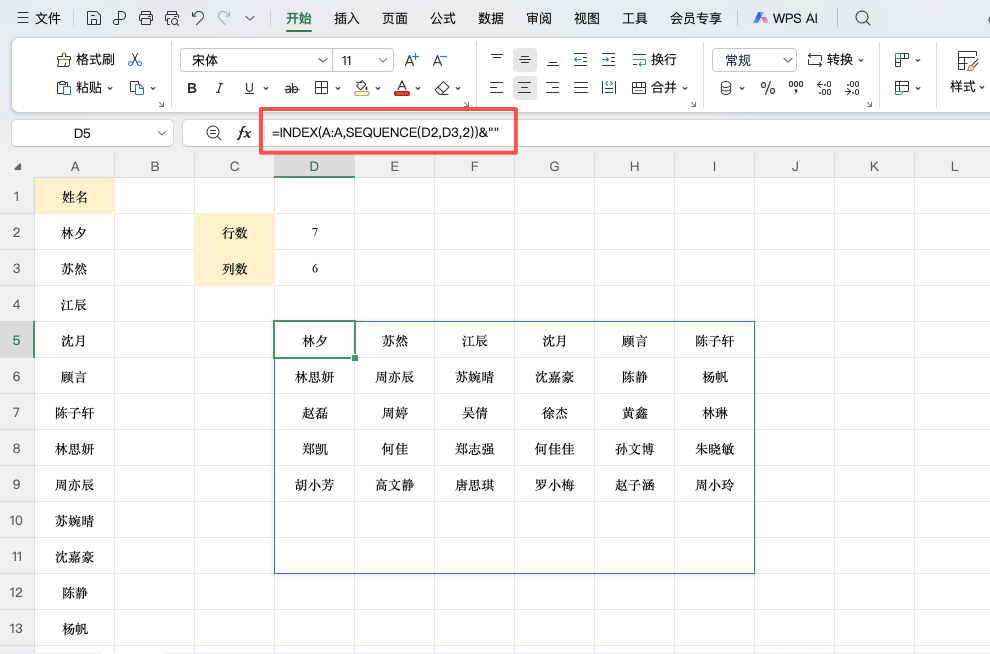
Task: Click Wrap Text (换行) button
Action: tap(654, 60)
